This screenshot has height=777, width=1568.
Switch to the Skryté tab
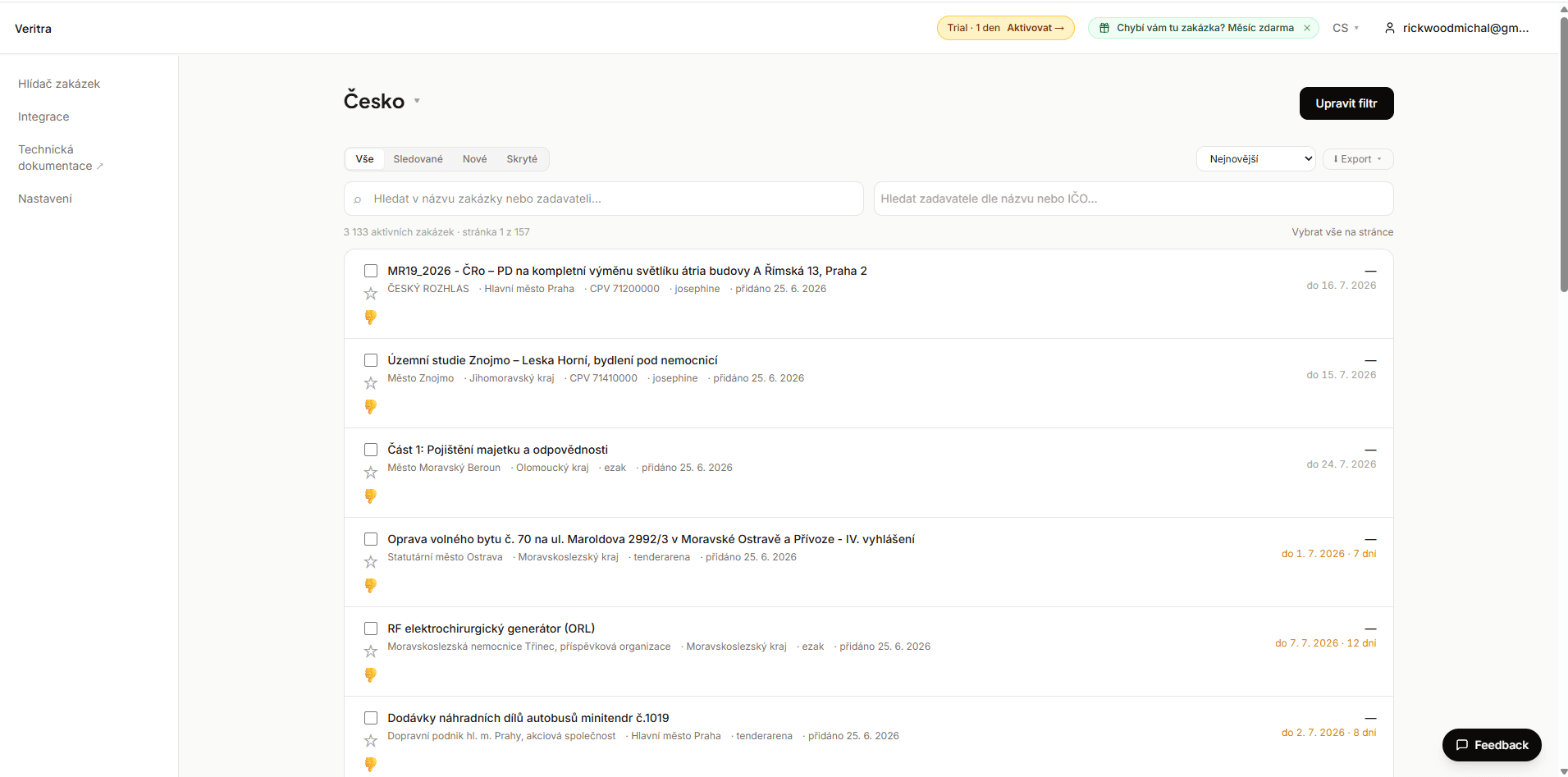click(x=522, y=159)
